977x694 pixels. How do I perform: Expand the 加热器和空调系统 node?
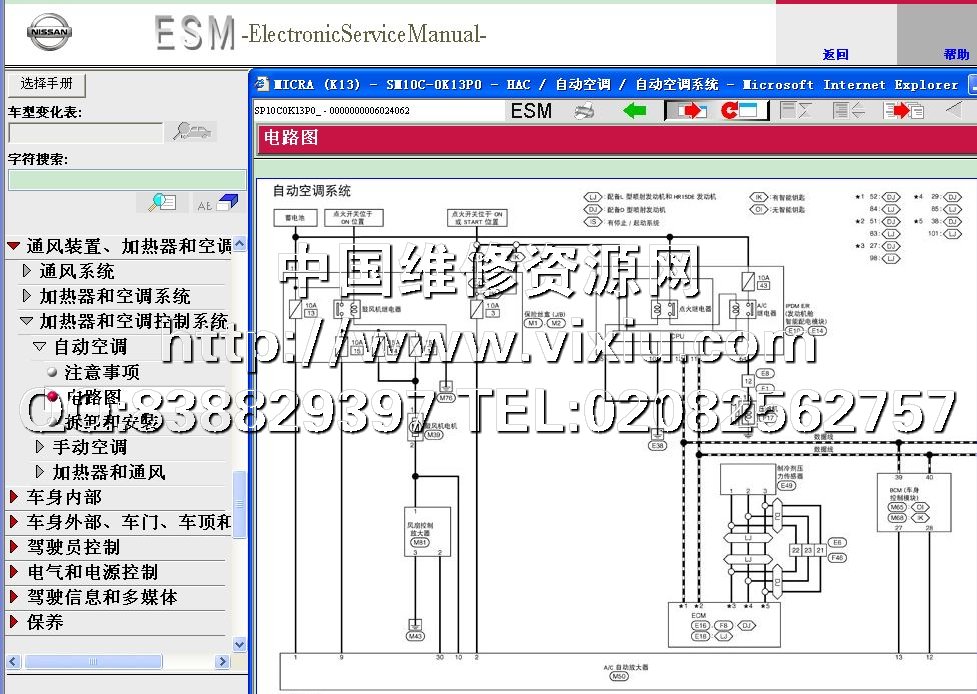(x=26, y=296)
